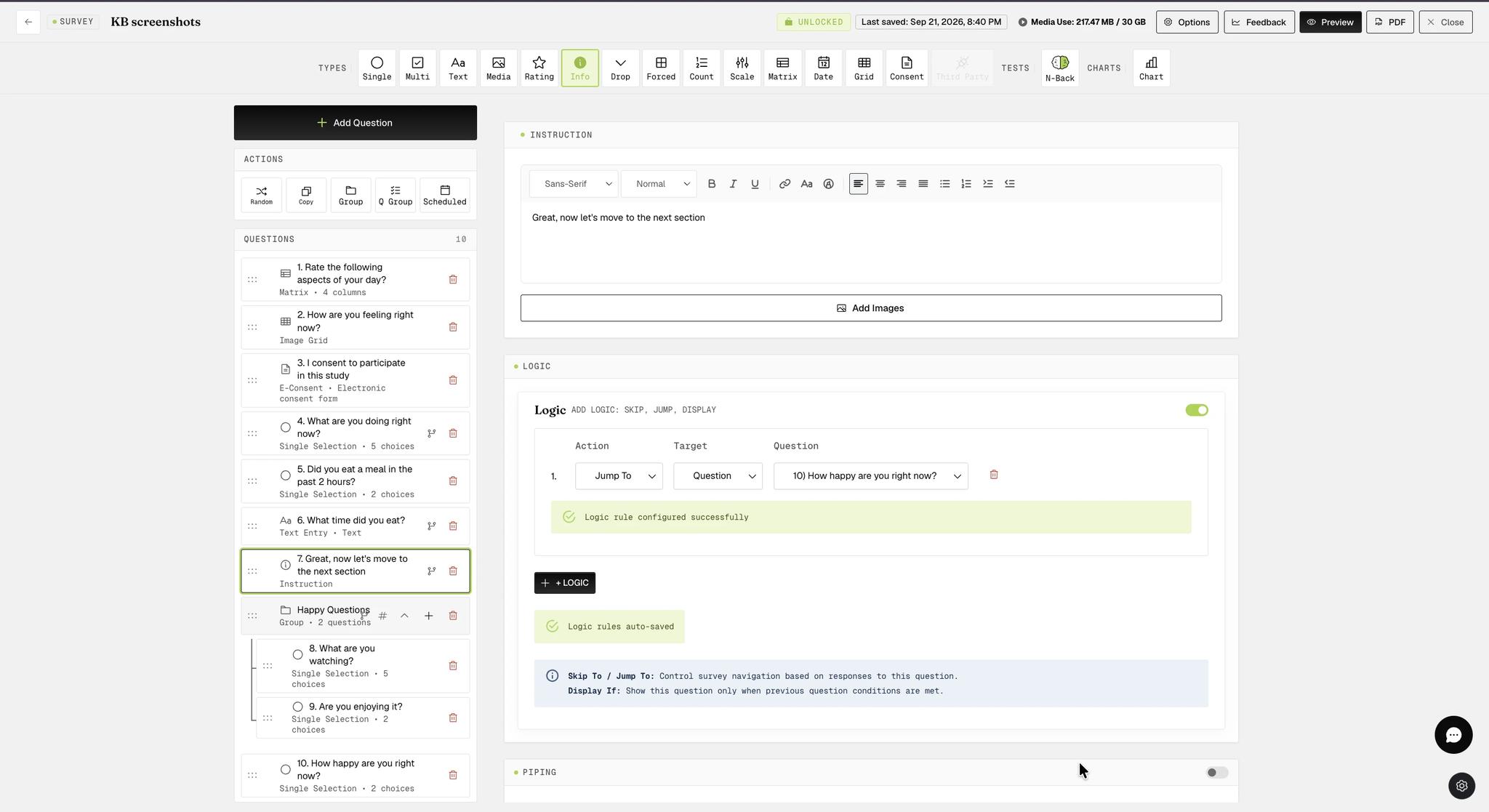The width and height of the screenshot is (1489, 812).
Task: Select the Count question type
Action: [702, 68]
